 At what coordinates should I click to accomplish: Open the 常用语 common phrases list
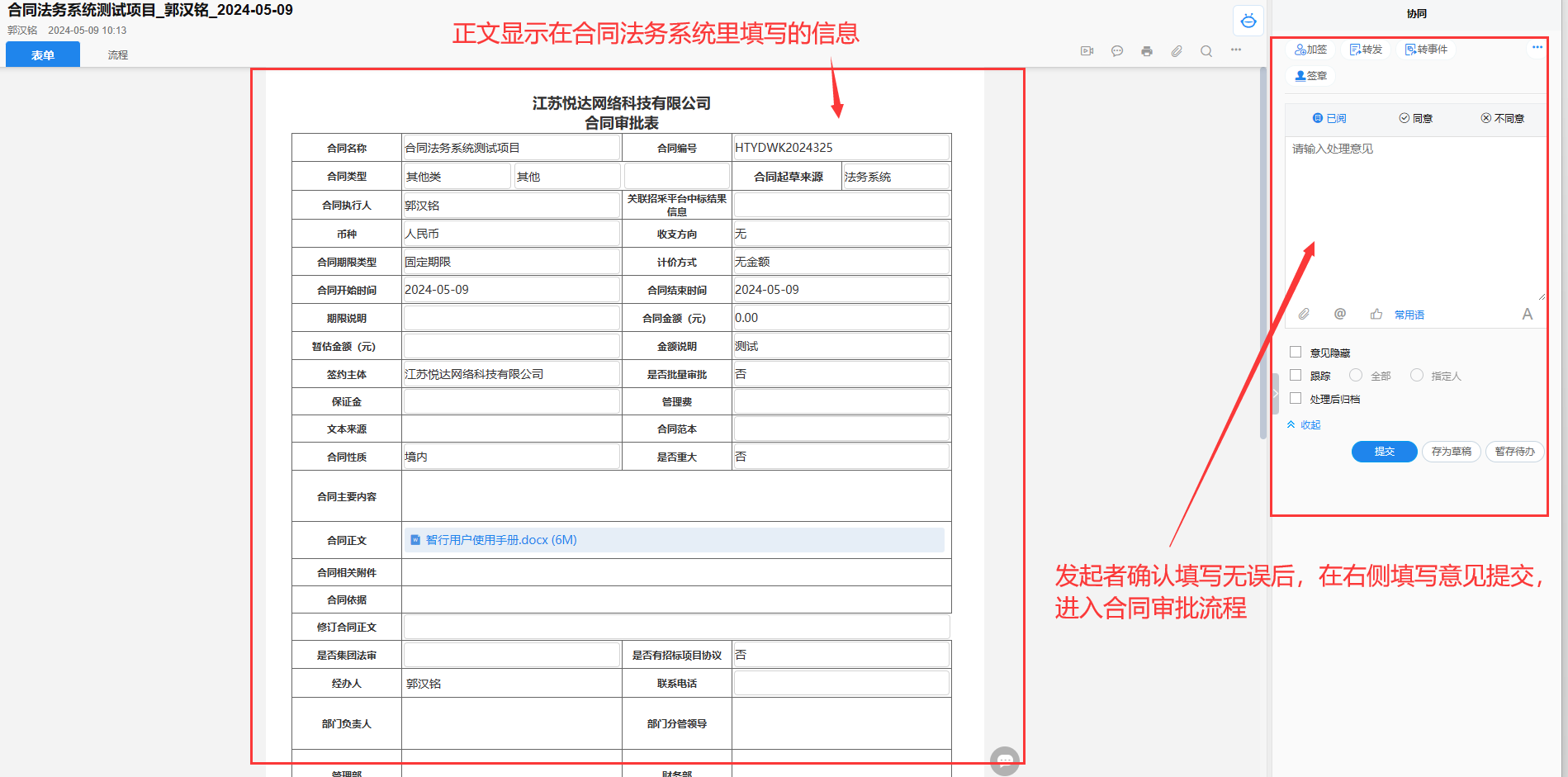(1409, 315)
